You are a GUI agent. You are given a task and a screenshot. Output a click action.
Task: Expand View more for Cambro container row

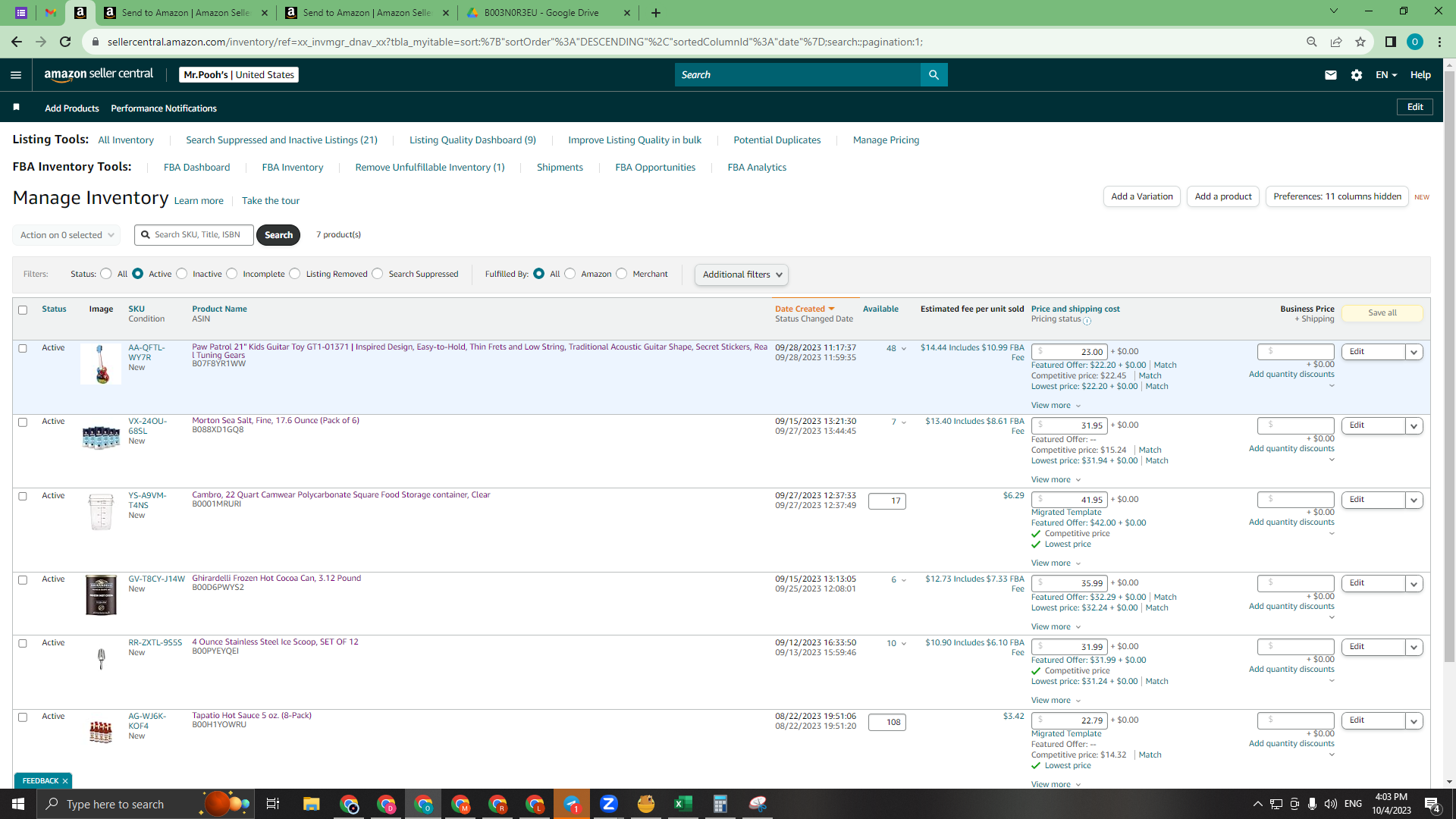[1056, 563]
